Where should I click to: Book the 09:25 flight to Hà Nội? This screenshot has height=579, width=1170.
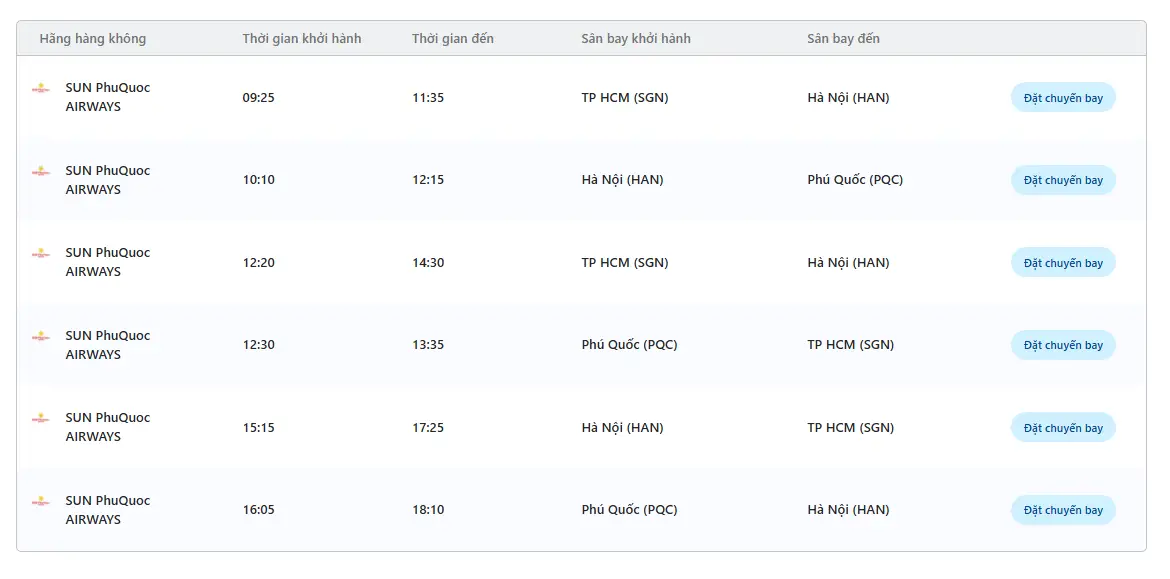coord(1063,98)
